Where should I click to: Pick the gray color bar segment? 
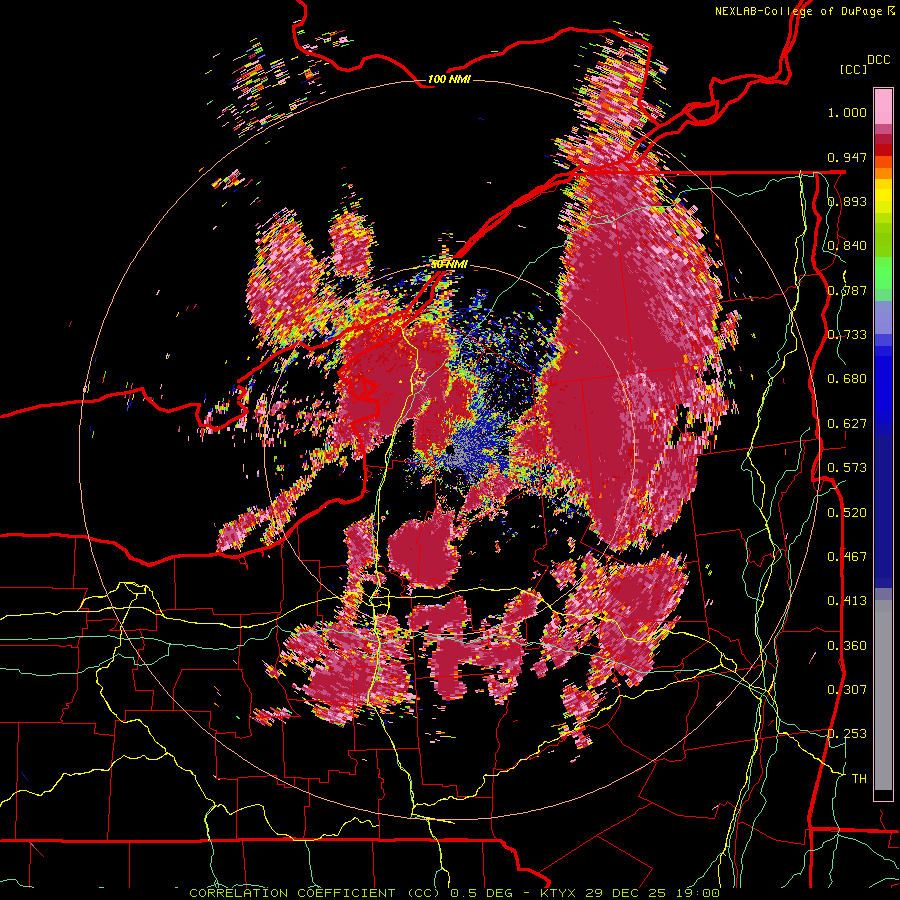pyautogui.click(x=883, y=695)
